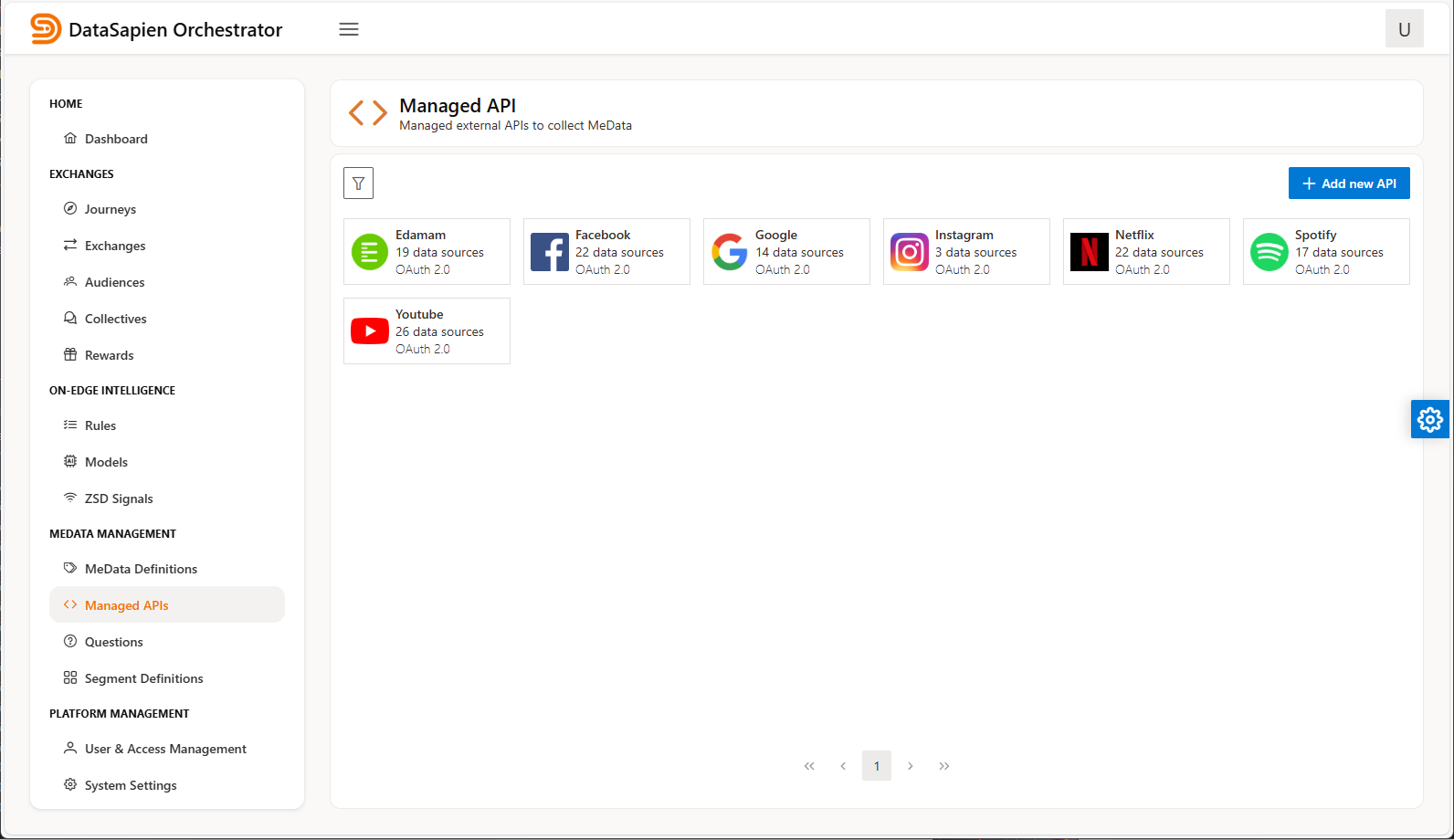Click the Exchanges arrows icon

tap(70, 245)
